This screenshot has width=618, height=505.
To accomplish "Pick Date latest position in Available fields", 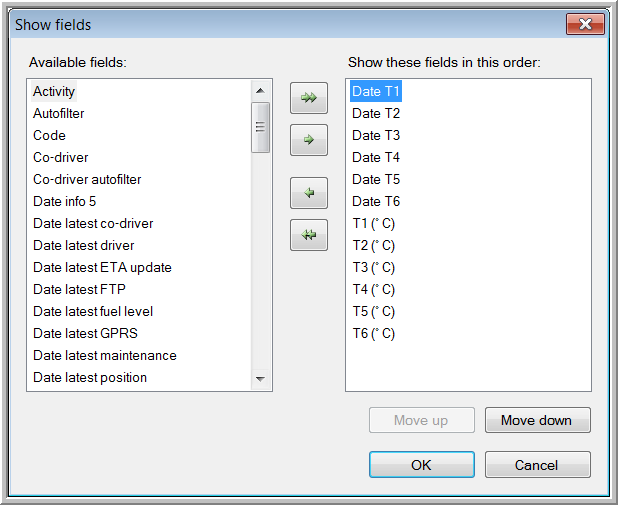I will [x=90, y=378].
